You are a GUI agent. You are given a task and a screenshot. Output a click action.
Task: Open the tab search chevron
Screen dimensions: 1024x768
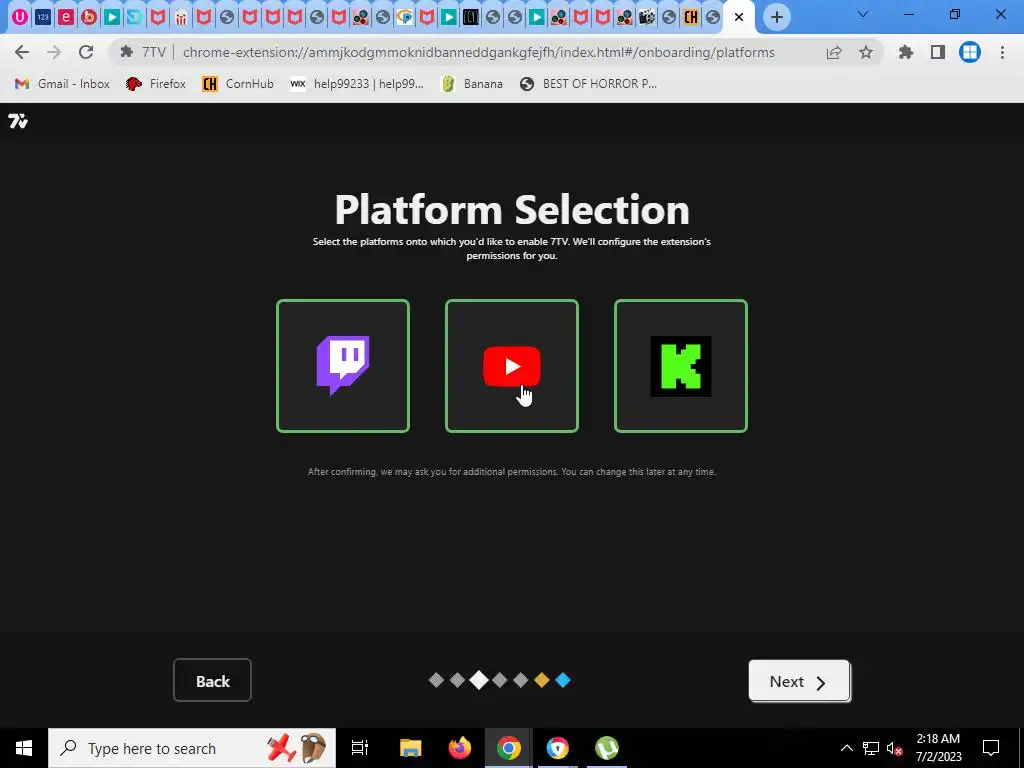(x=863, y=14)
